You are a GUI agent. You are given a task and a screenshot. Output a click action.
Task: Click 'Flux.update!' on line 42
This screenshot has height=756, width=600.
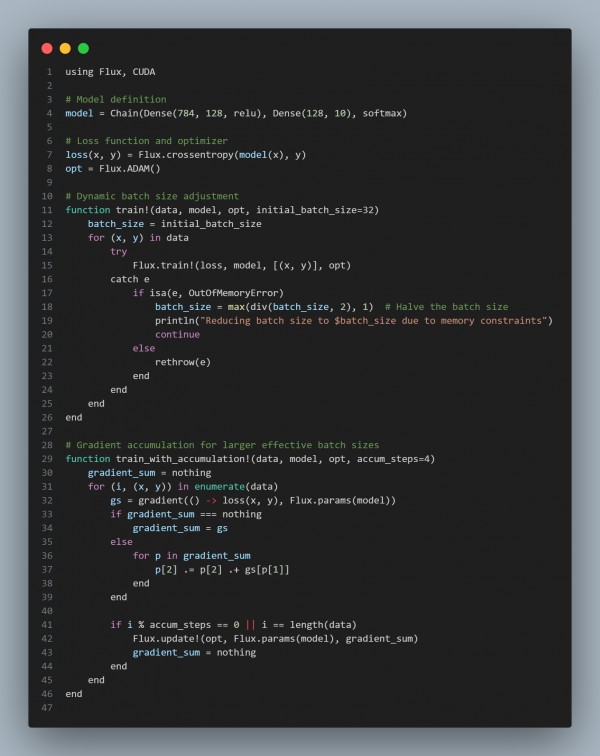pos(164,639)
